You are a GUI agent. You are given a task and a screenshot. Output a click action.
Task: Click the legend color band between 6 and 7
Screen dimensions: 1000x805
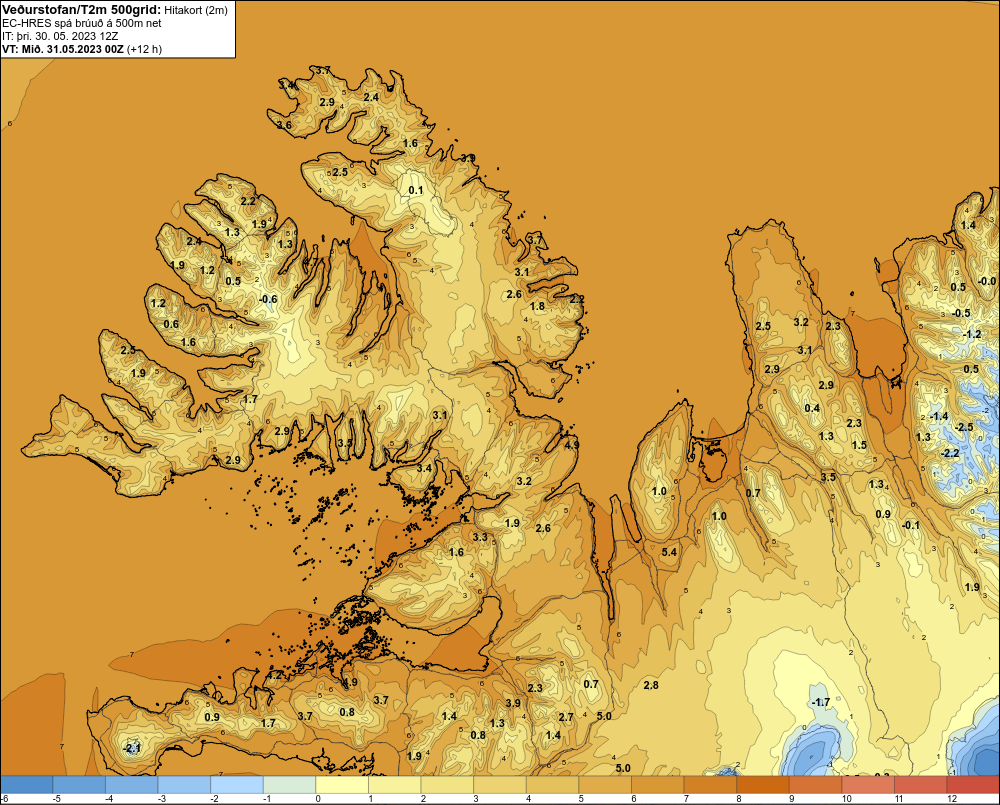click(658, 785)
